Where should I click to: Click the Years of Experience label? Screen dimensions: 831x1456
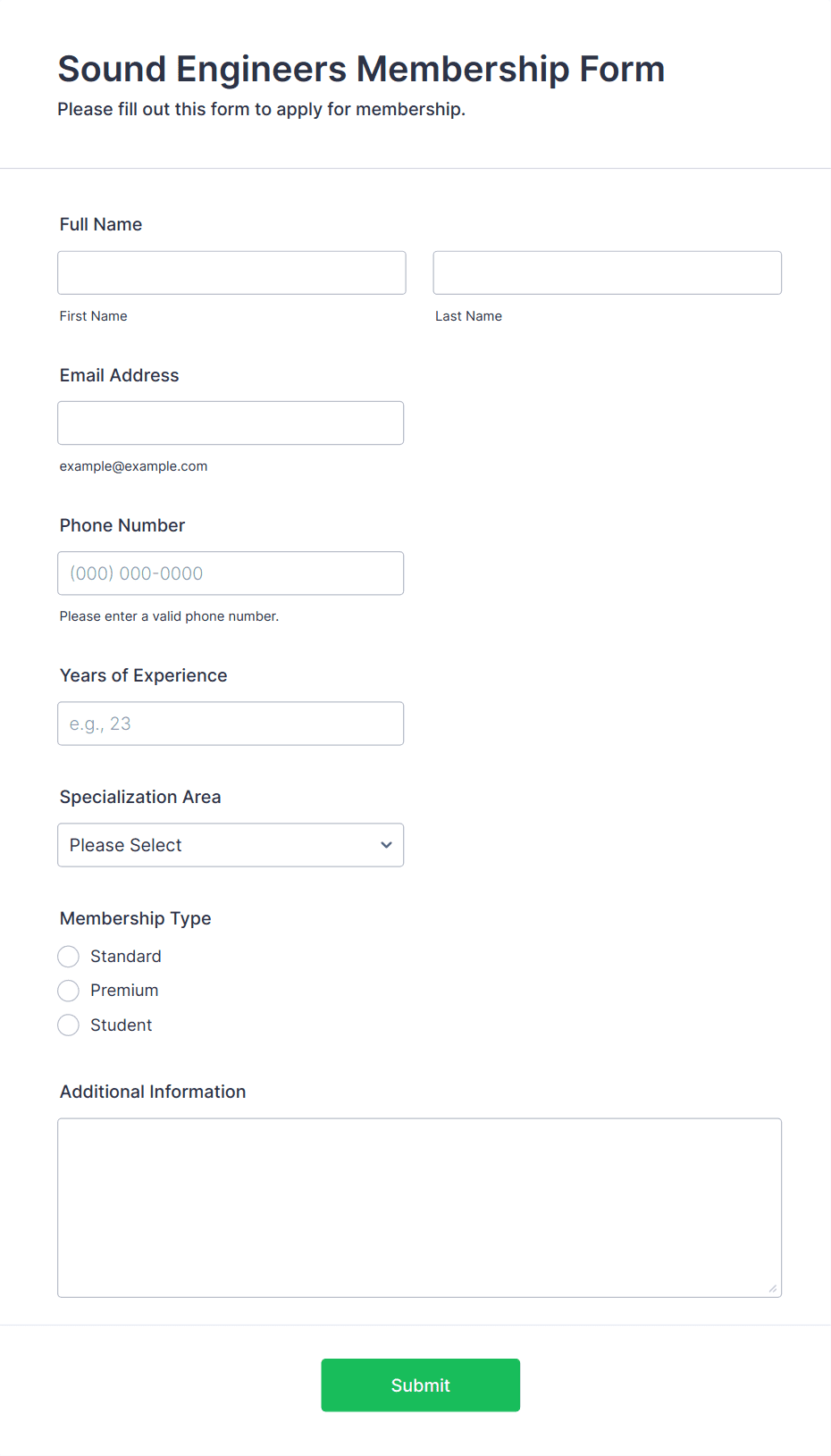tap(143, 675)
